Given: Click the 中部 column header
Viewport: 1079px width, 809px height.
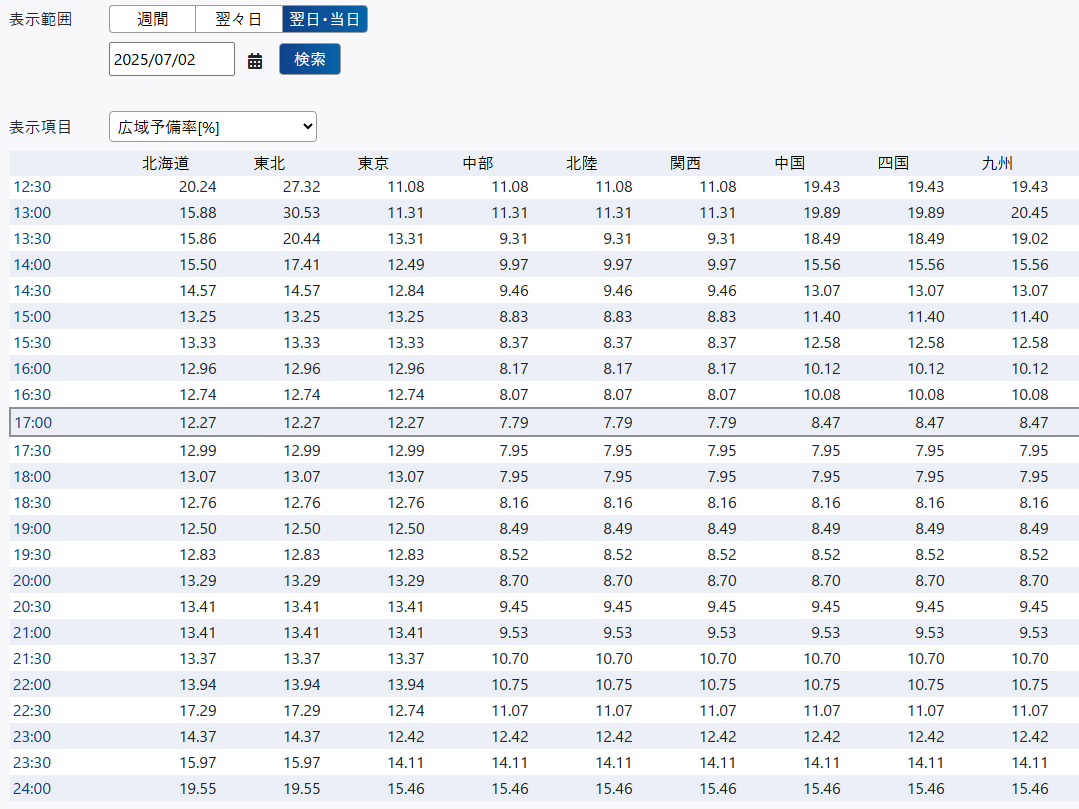Looking at the screenshot, I should coord(478,163).
